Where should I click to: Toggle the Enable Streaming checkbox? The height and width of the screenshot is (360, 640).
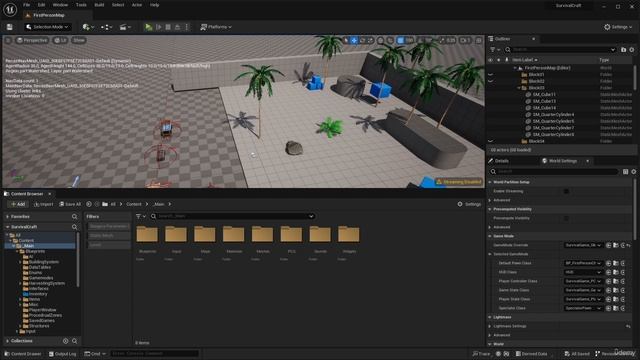pos(566,191)
